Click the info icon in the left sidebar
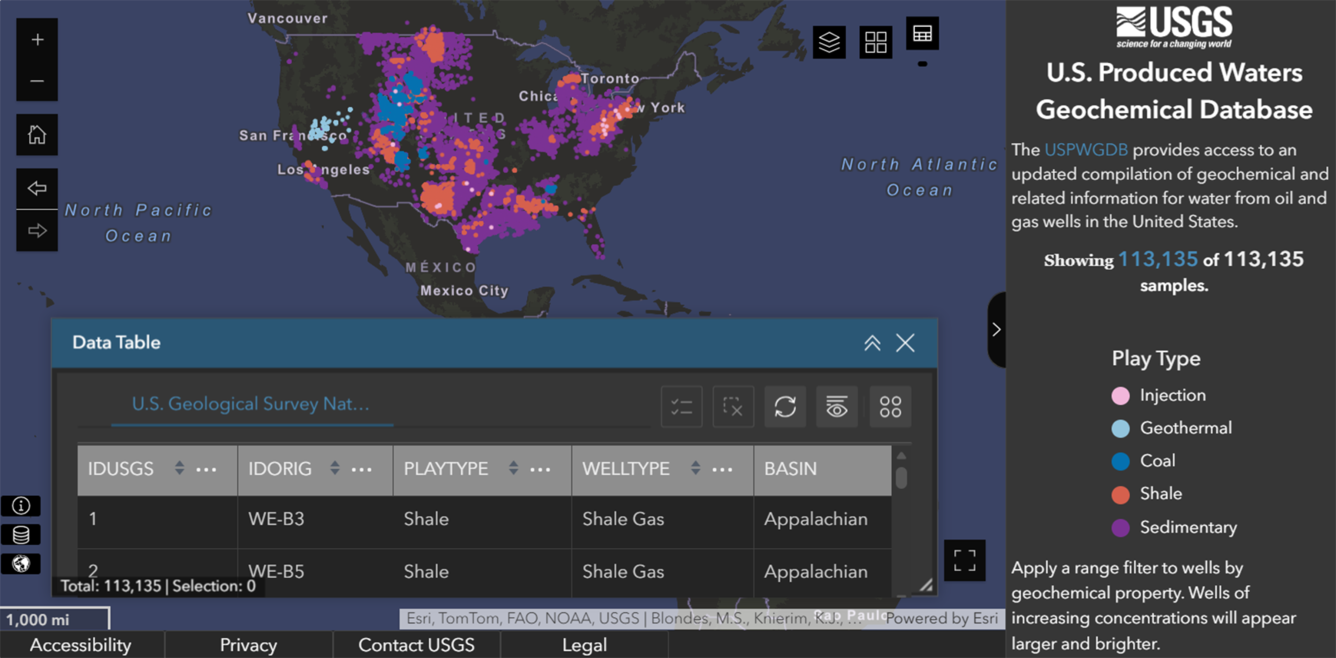The width and height of the screenshot is (1336, 658). (x=21, y=505)
